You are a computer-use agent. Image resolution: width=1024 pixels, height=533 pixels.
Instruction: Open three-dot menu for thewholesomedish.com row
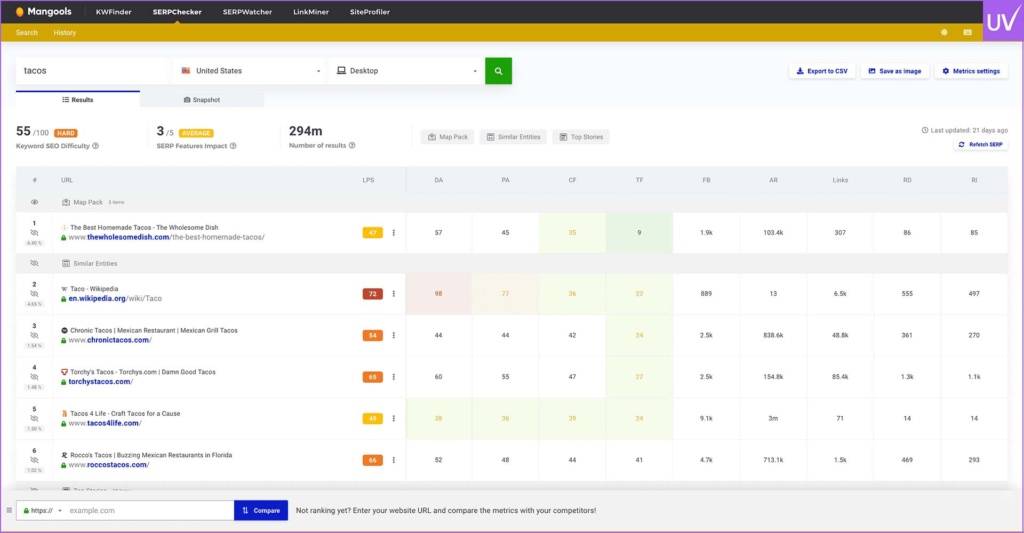(x=393, y=233)
